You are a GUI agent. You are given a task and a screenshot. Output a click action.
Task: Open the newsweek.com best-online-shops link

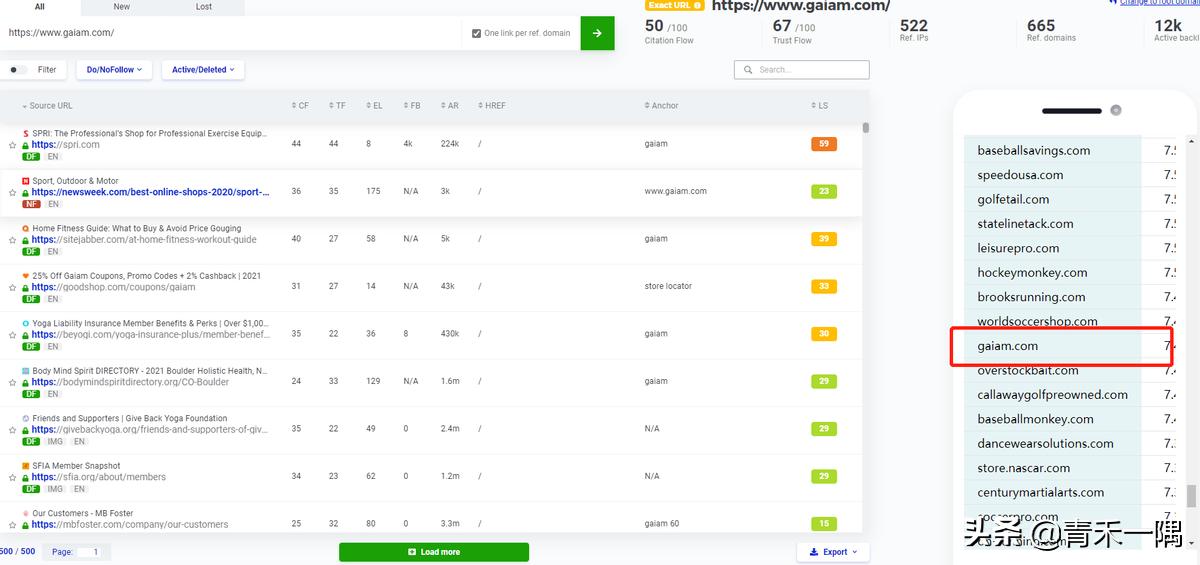(x=151, y=193)
